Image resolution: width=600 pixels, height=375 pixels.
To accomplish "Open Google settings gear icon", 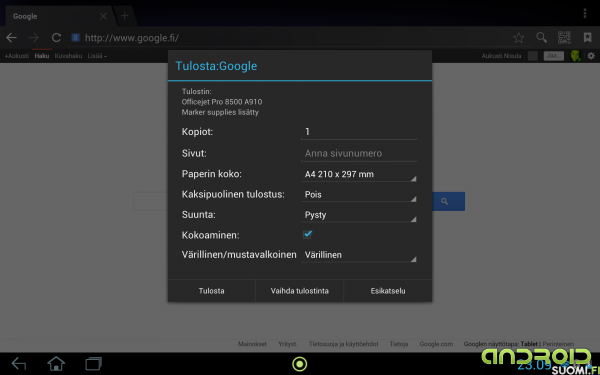I will pyautogui.click(x=591, y=56).
